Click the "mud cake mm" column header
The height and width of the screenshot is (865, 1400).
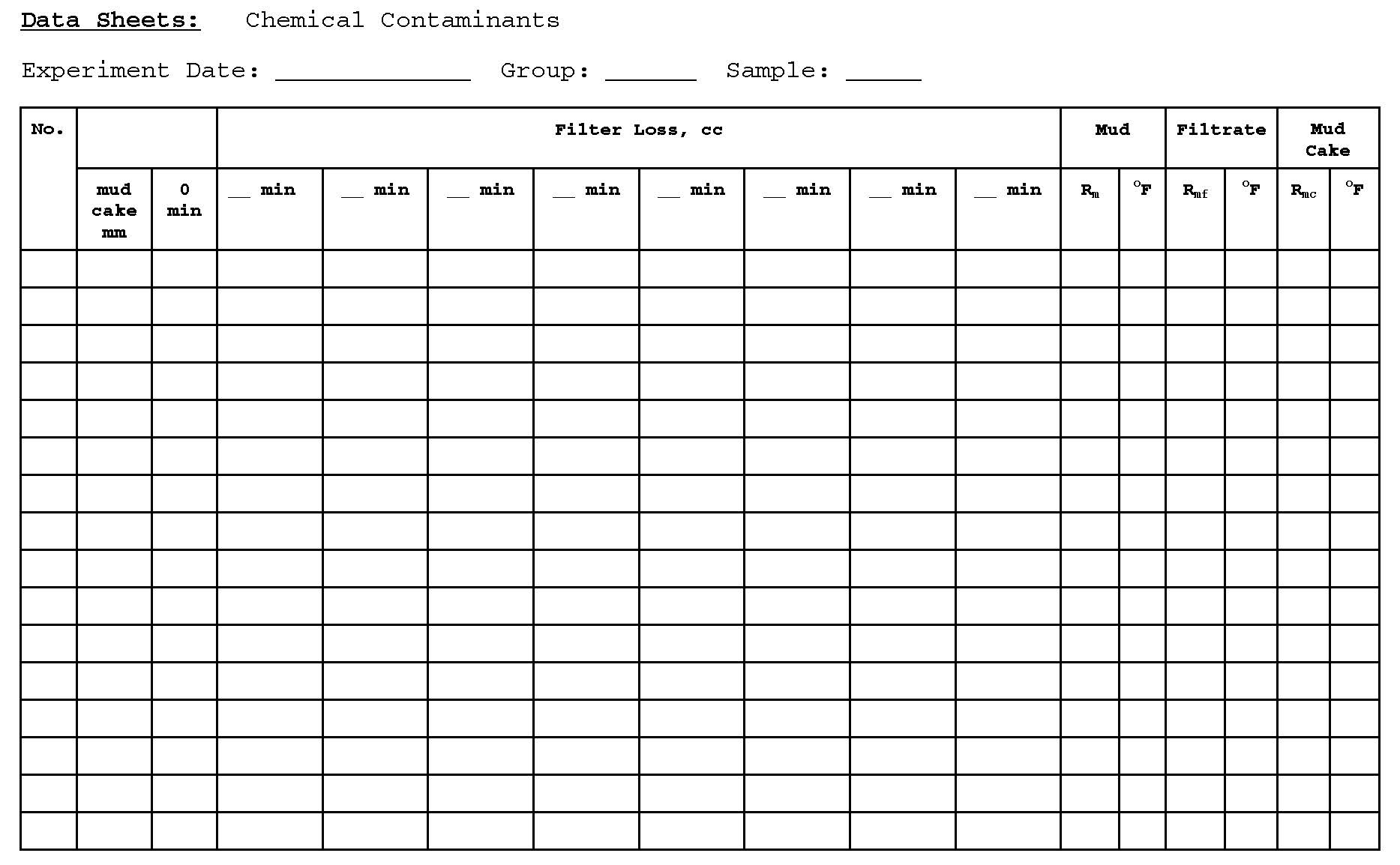114,211
